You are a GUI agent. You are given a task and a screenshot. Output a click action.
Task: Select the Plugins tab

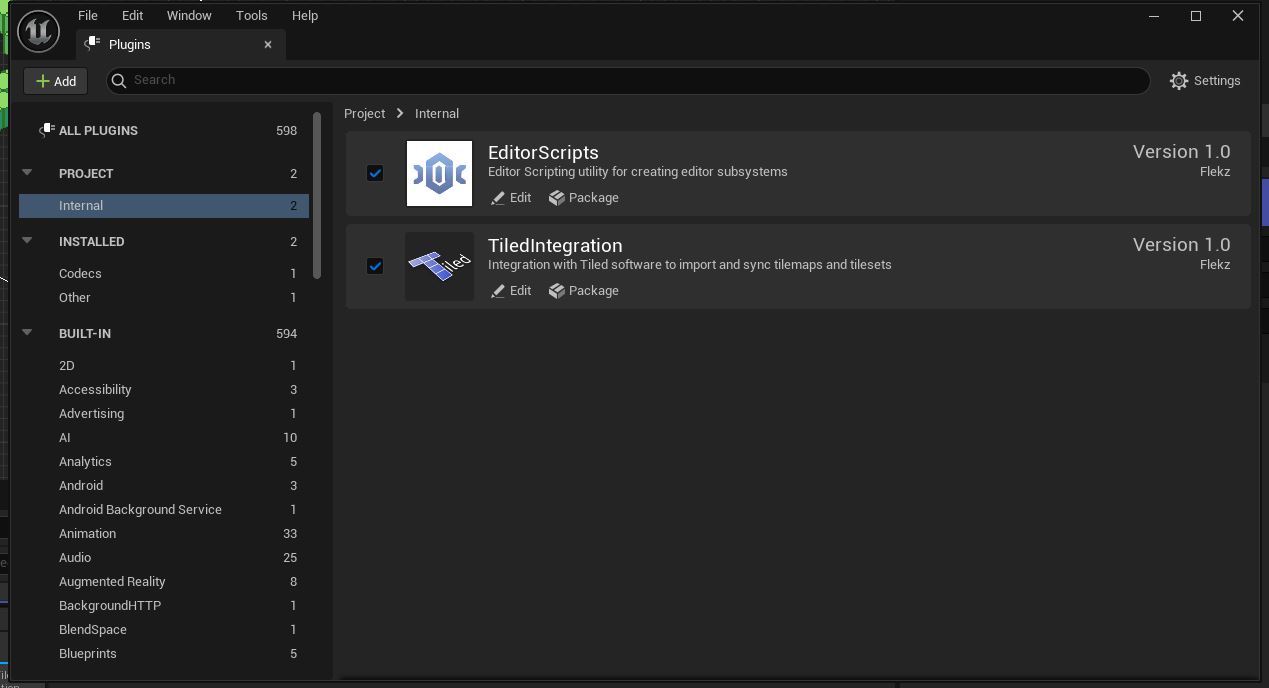coord(180,44)
